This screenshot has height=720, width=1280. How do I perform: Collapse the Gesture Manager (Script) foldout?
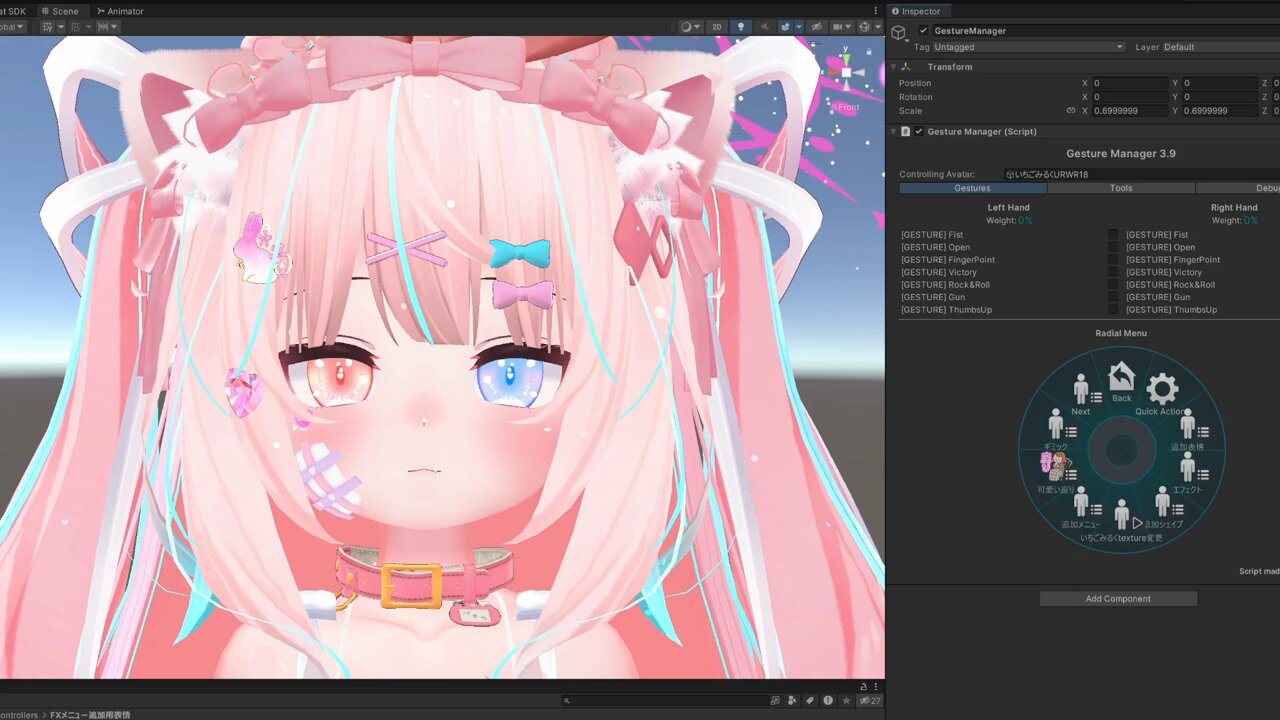click(x=893, y=131)
